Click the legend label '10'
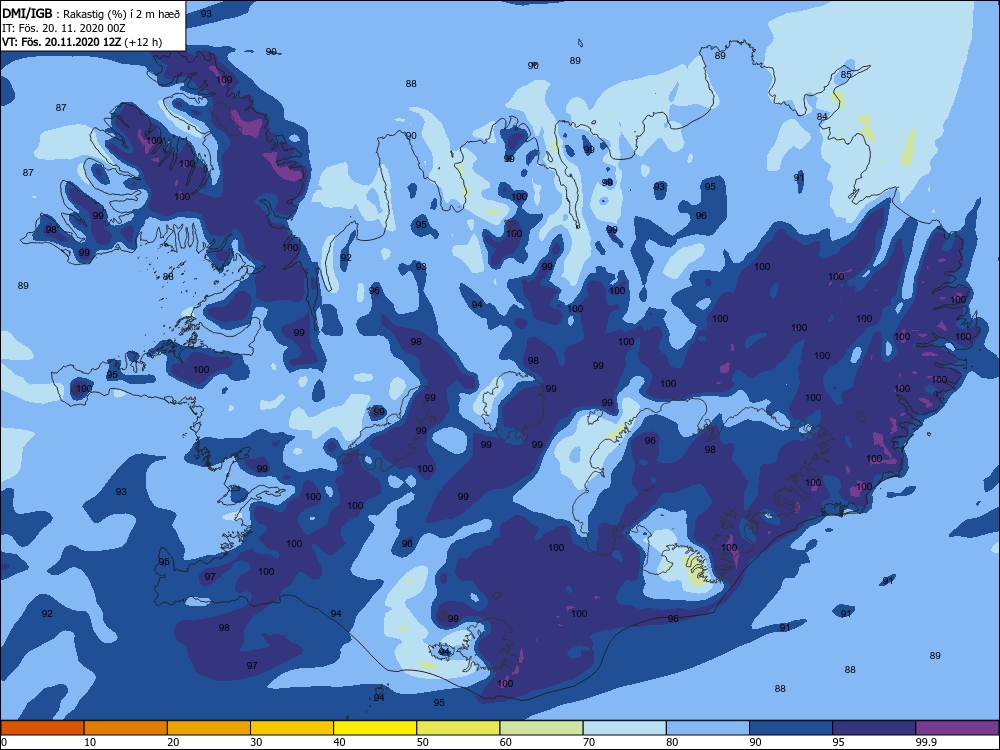 pos(90,742)
